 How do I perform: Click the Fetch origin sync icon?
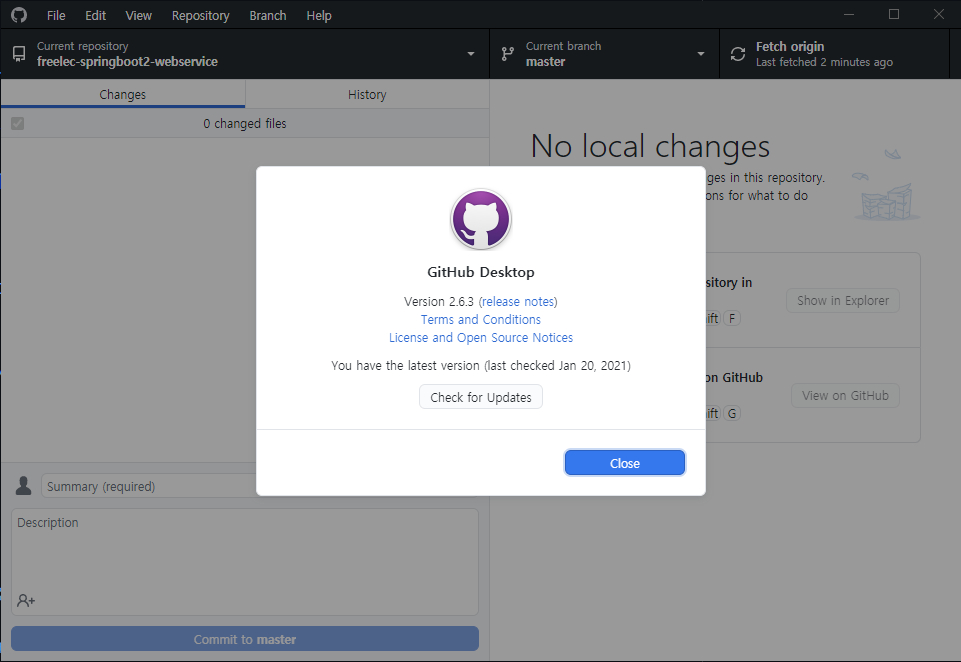click(x=738, y=54)
